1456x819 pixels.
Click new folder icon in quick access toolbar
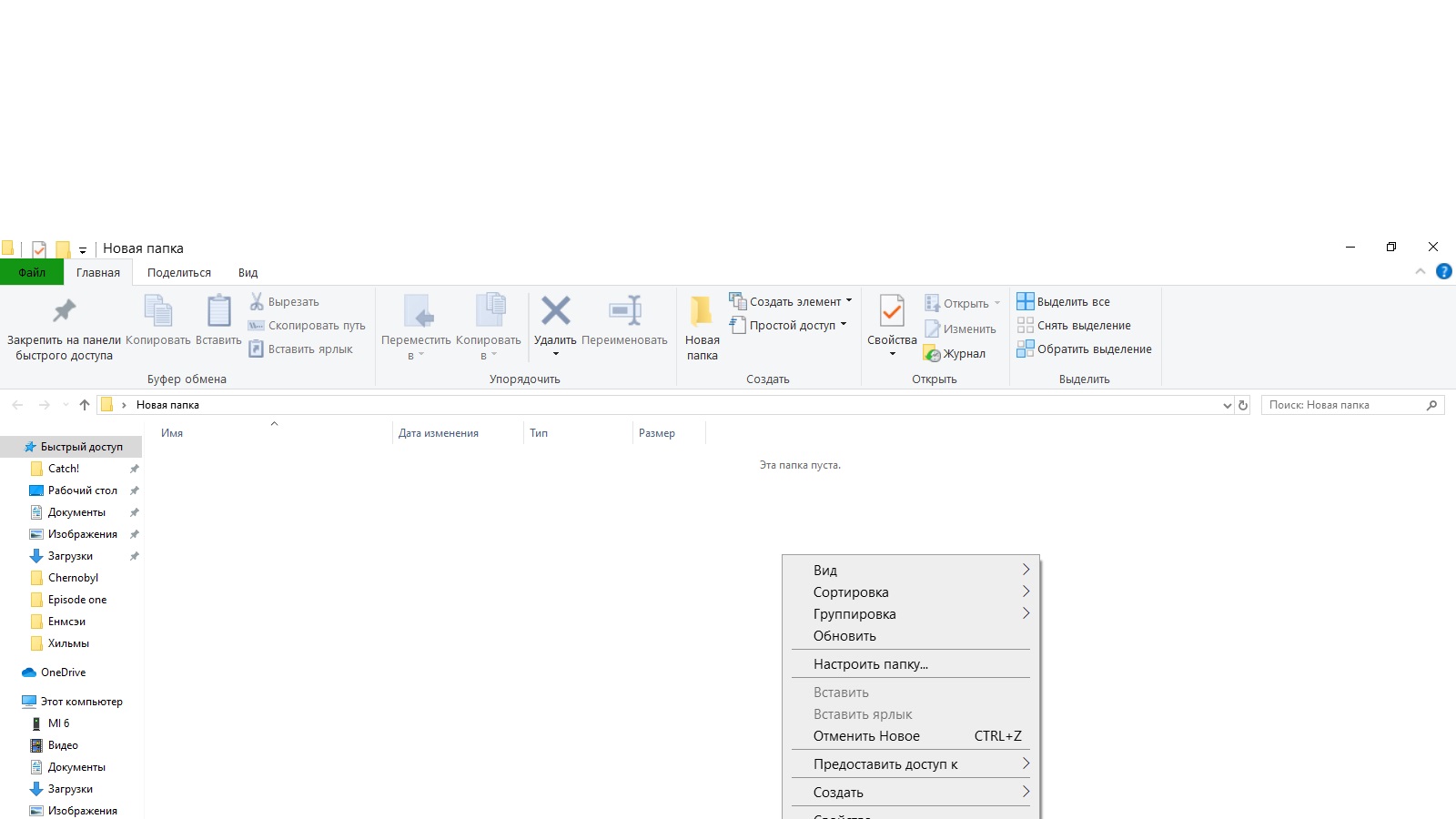pos(63,248)
